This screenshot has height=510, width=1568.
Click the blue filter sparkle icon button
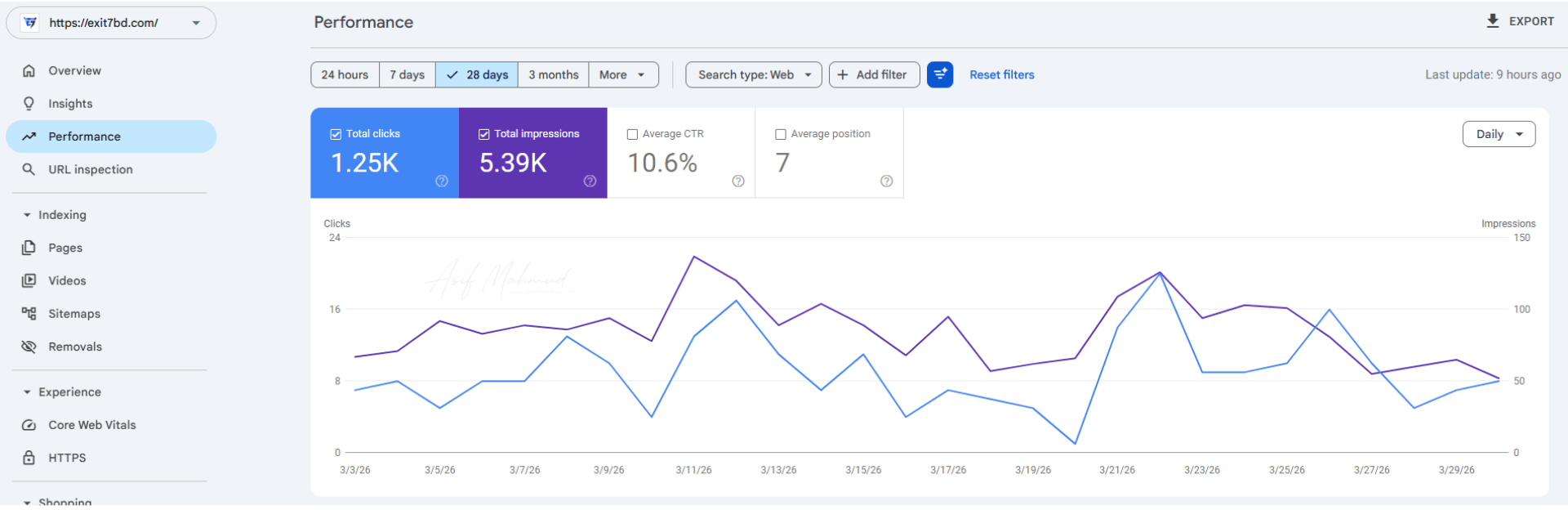click(x=940, y=74)
